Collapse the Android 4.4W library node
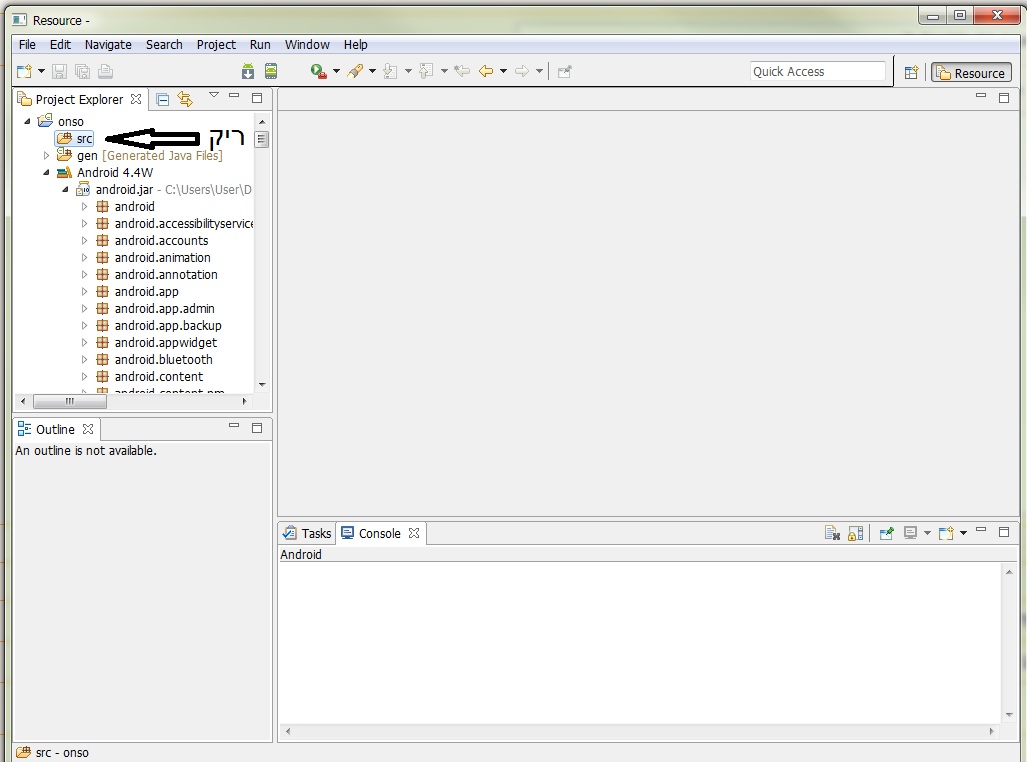The image size is (1027, 762). pos(46,172)
